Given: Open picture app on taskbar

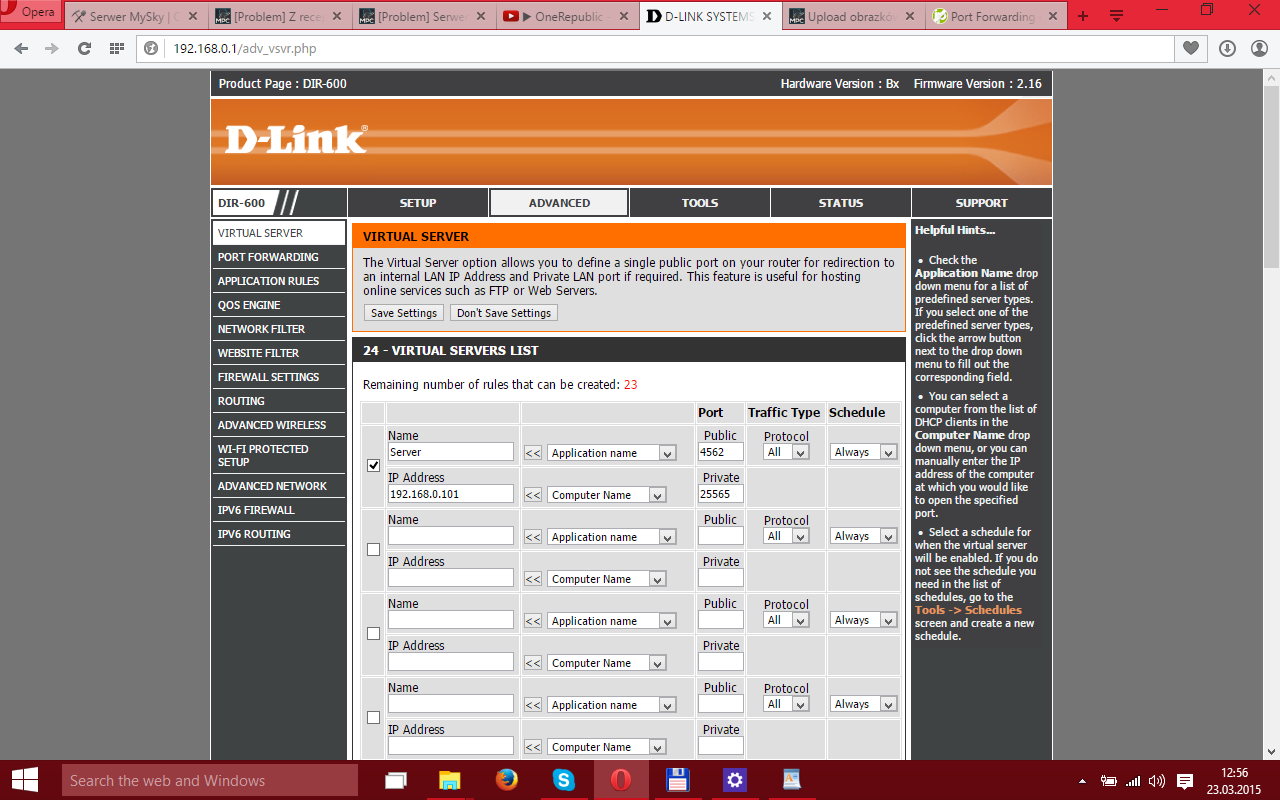Looking at the screenshot, I should (792, 780).
